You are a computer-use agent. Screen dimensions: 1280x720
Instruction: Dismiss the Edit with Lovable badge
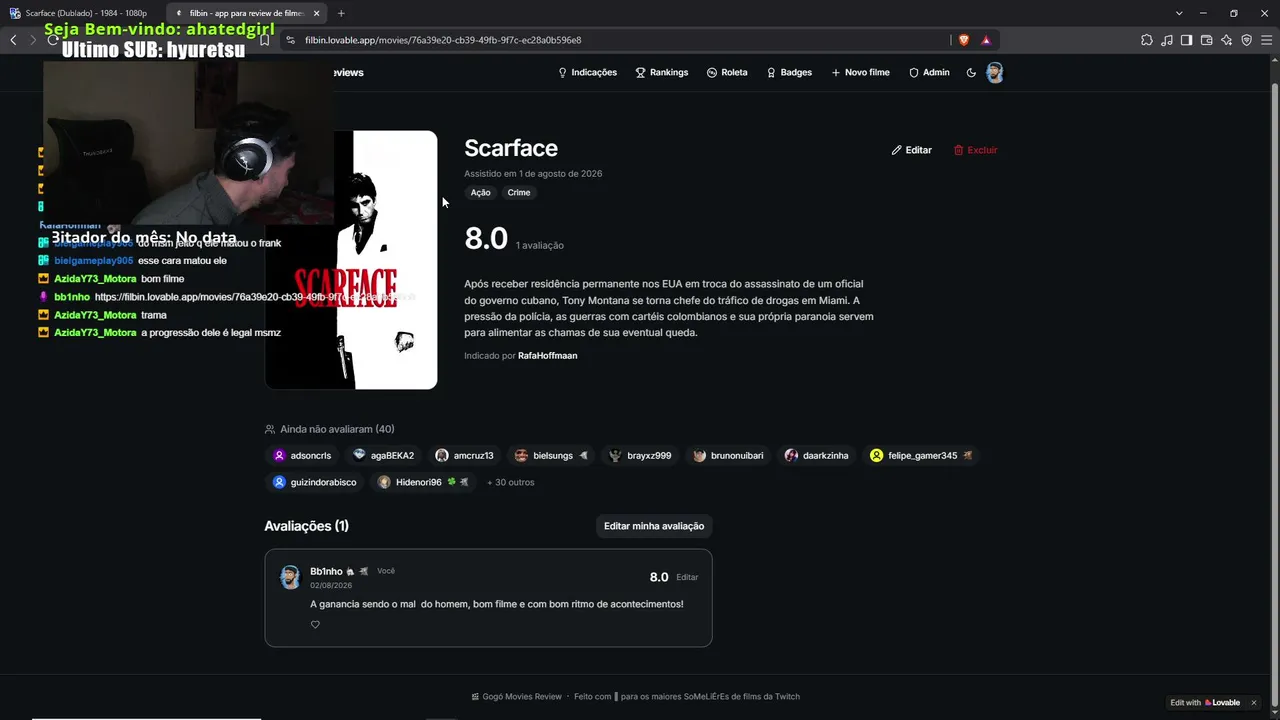tap(1253, 703)
